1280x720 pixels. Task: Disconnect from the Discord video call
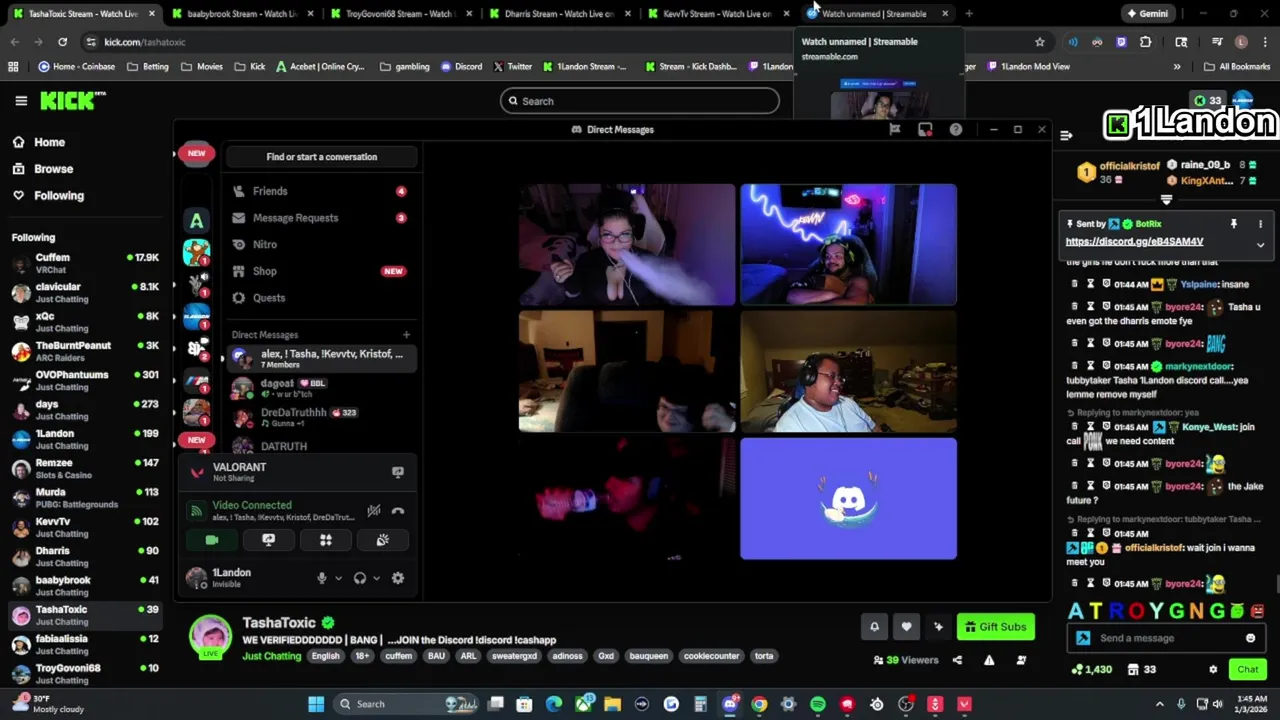(x=398, y=511)
